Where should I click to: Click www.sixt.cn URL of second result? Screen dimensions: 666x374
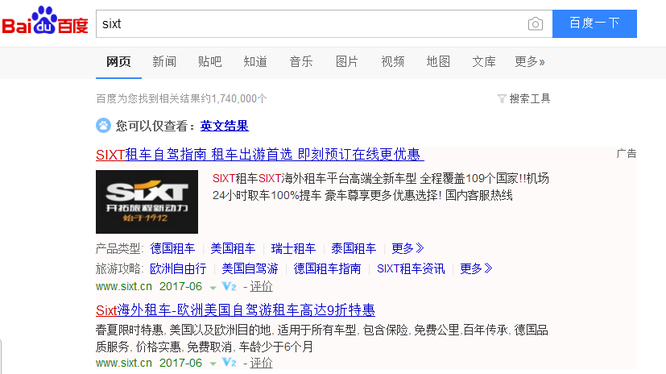[124, 363]
